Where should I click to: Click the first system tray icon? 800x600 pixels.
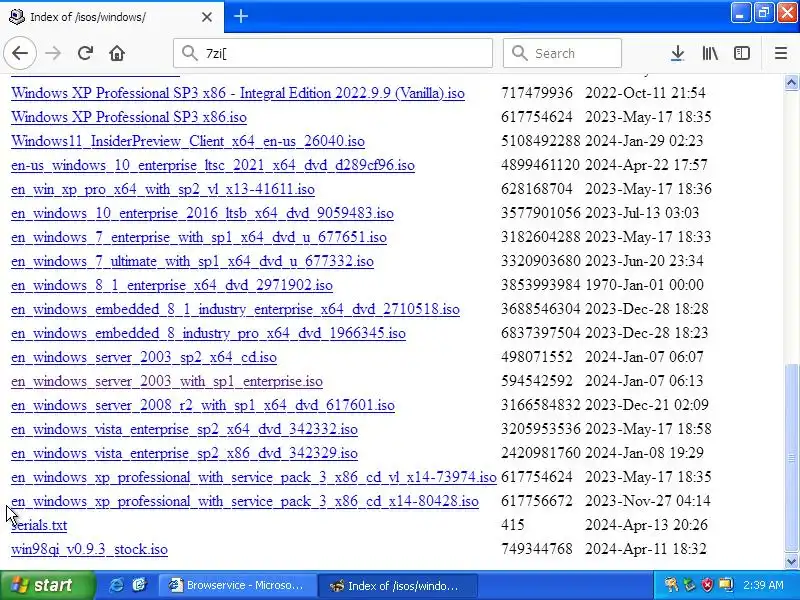(x=671, y=585)
